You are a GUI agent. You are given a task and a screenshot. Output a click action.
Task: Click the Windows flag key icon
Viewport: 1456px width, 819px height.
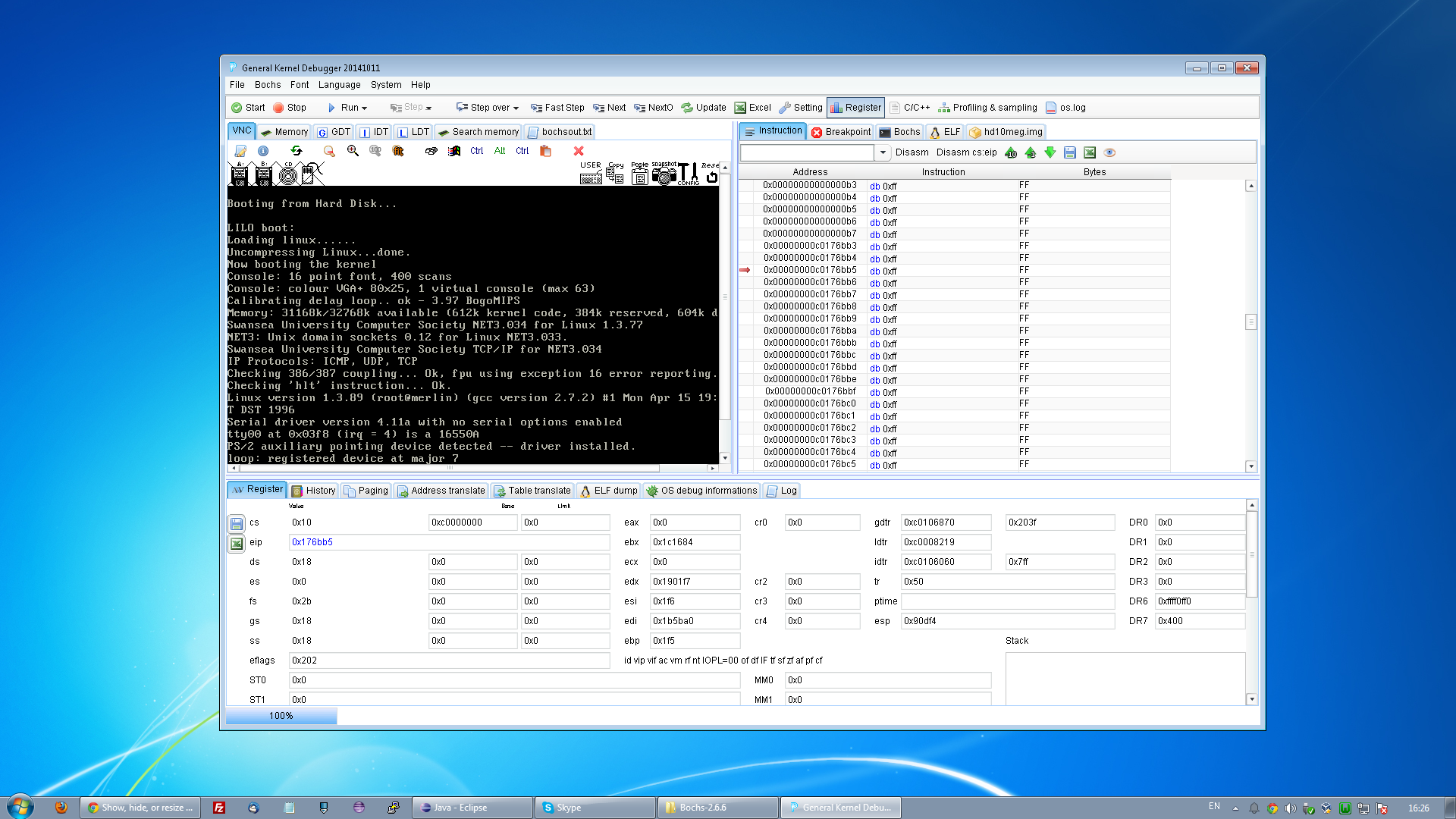pos(454,151)
